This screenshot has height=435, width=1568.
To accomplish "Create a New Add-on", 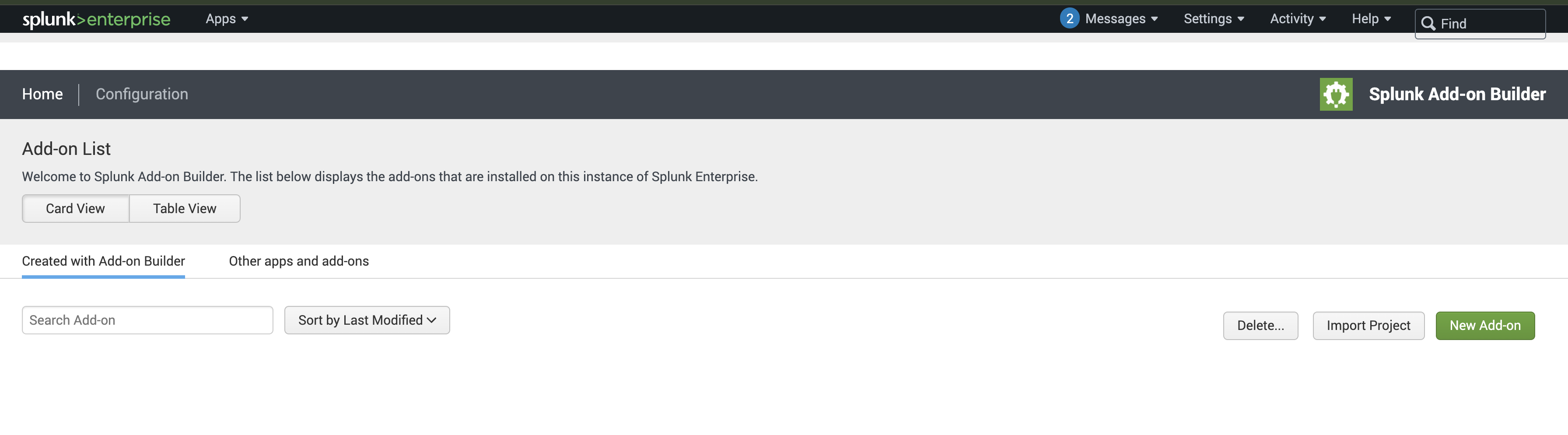I will [x=1485, y=325].
